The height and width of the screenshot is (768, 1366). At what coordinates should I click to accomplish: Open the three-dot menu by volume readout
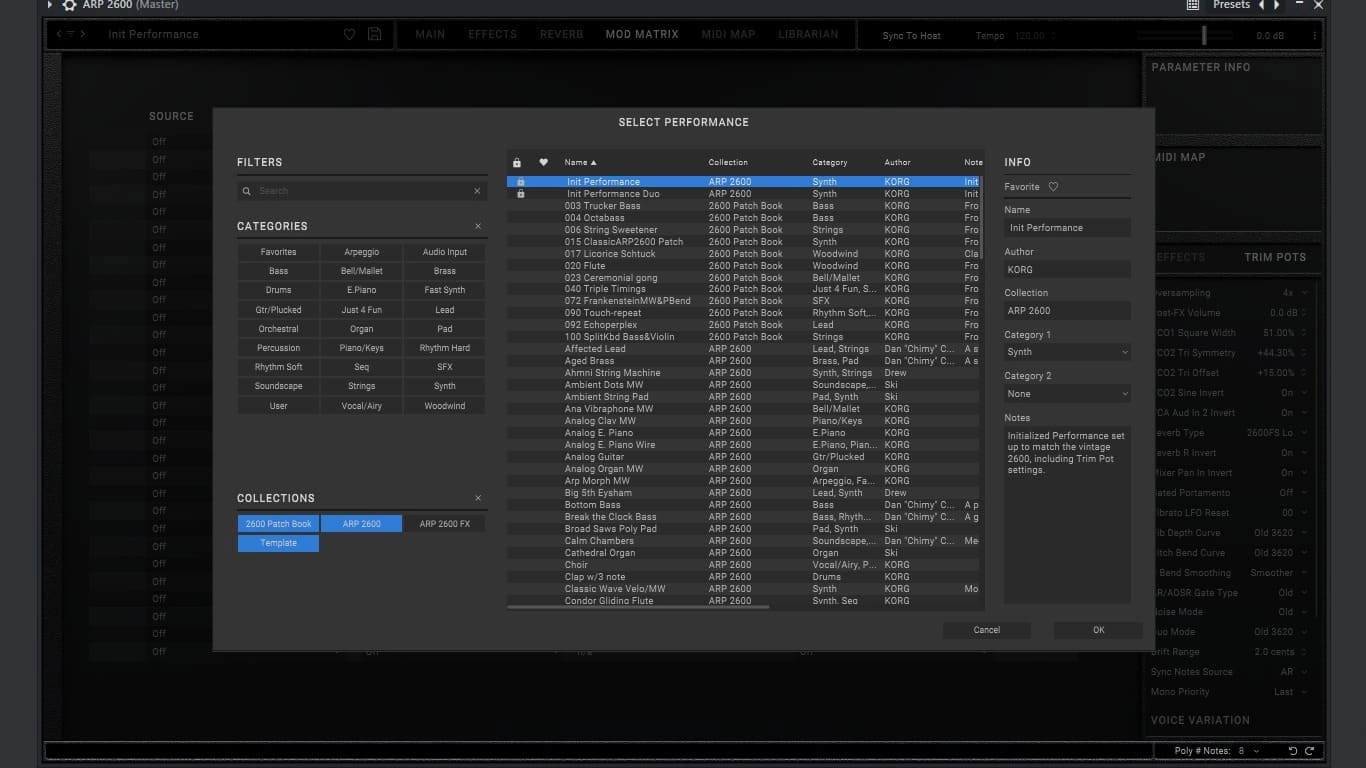coord(1314,35)
